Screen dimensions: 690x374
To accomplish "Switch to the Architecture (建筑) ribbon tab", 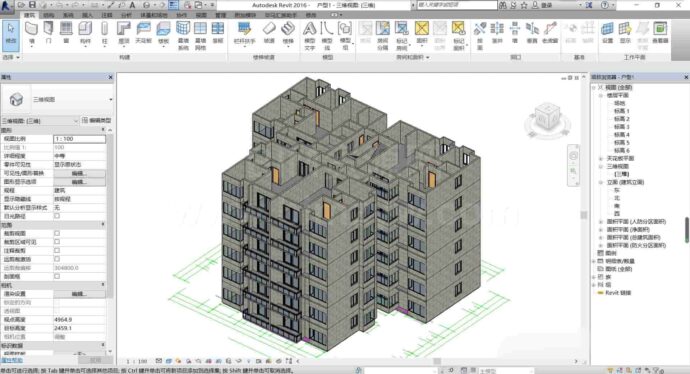I will coord(29,15).
